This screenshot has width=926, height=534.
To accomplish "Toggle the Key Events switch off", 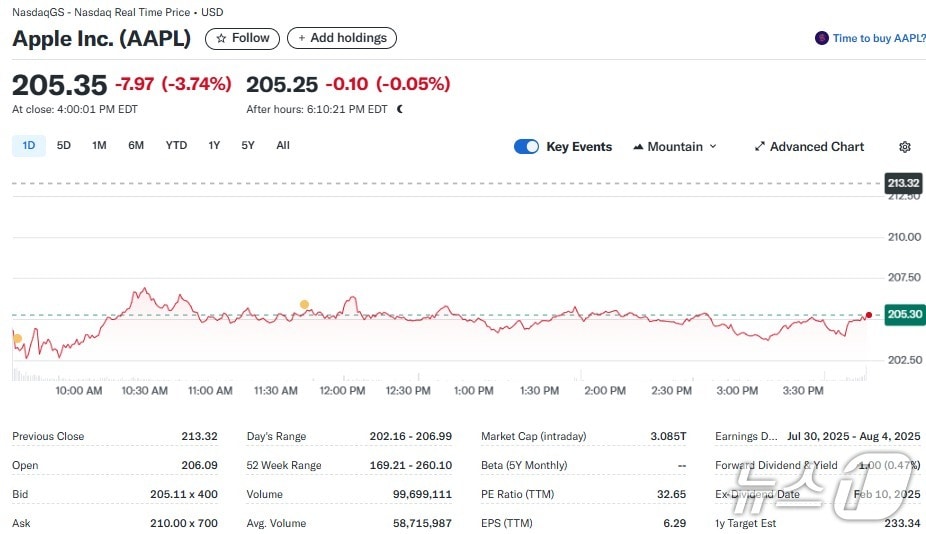I will click(526, 147).
